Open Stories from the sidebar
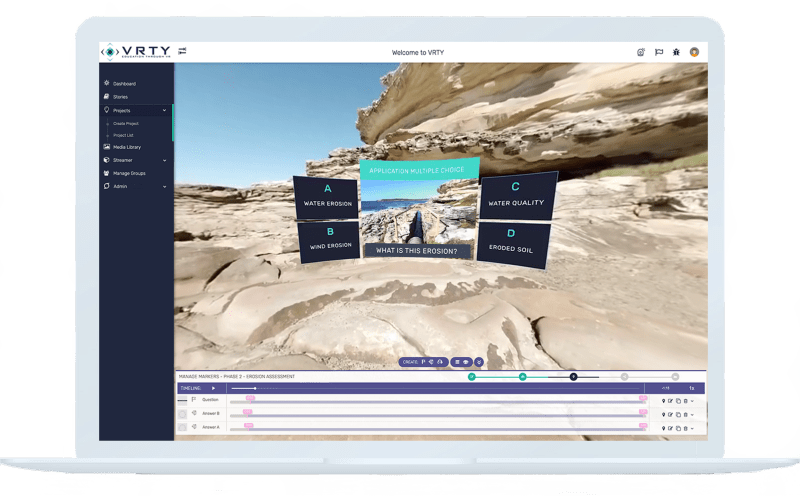Viewport: 800px width, 496px height. (120, 97)
